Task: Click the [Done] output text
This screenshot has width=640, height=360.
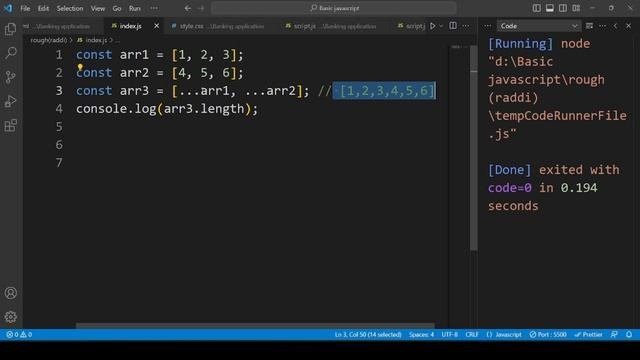Action: coord(510,170)
